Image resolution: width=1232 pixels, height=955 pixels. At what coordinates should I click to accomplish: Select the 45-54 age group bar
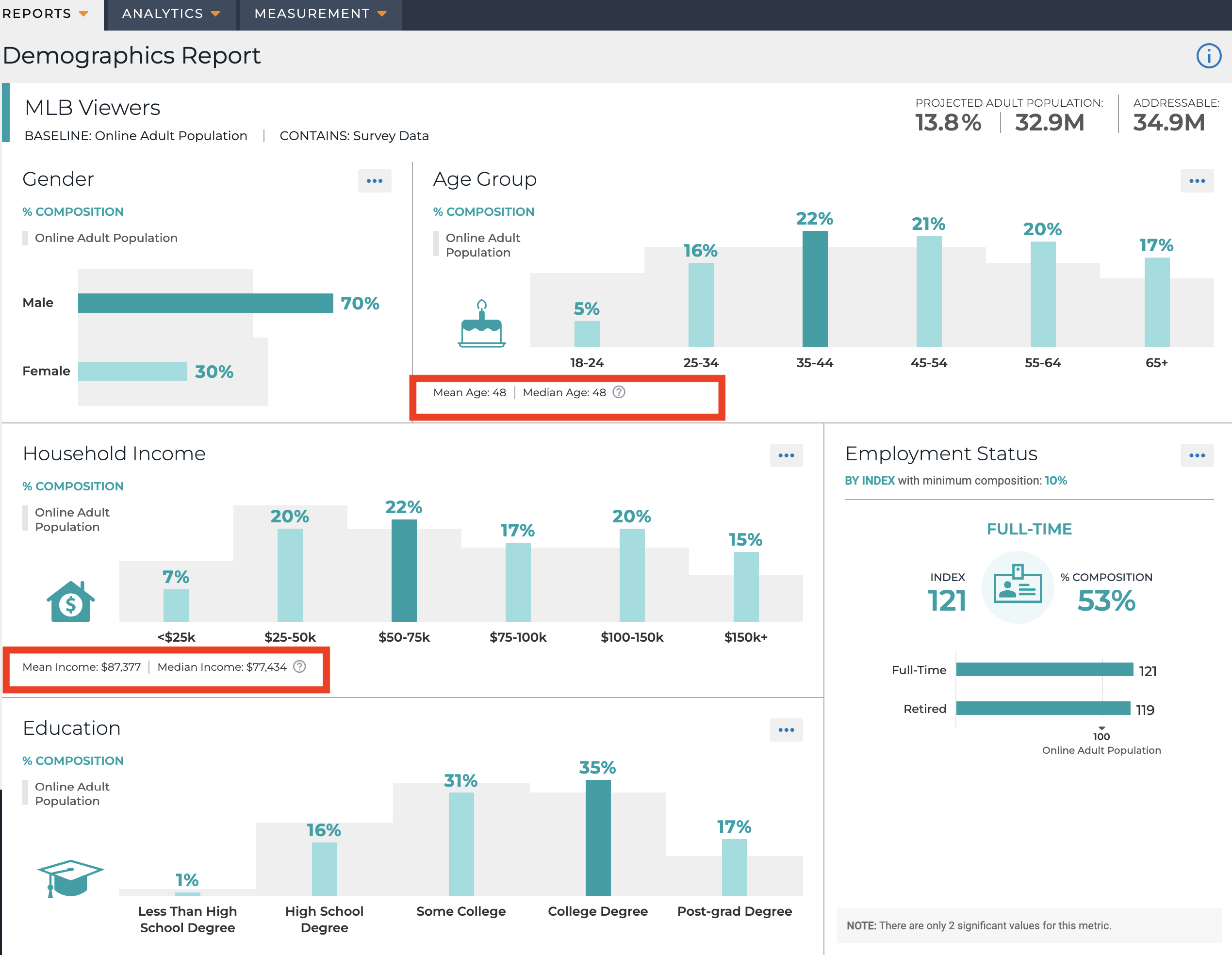(x=929, y=292)
